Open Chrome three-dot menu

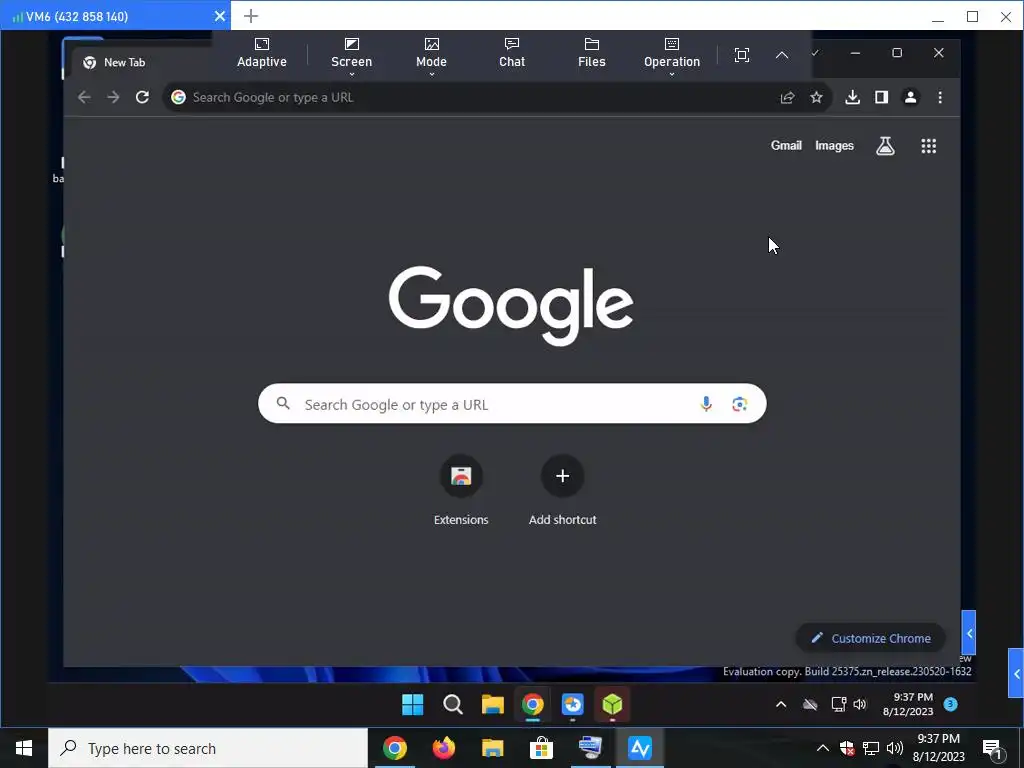[940, 97]
